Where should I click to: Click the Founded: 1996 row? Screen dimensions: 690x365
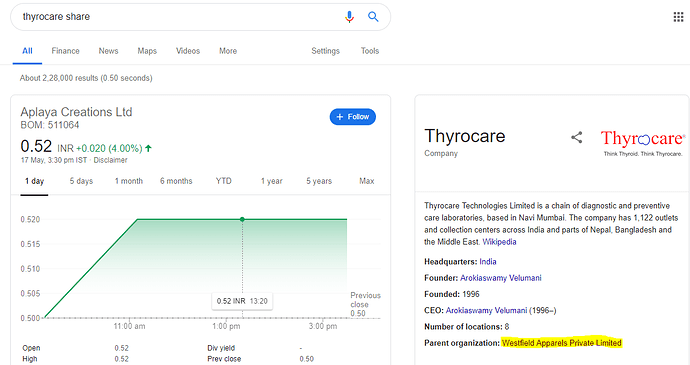click(x=451, y=294)
